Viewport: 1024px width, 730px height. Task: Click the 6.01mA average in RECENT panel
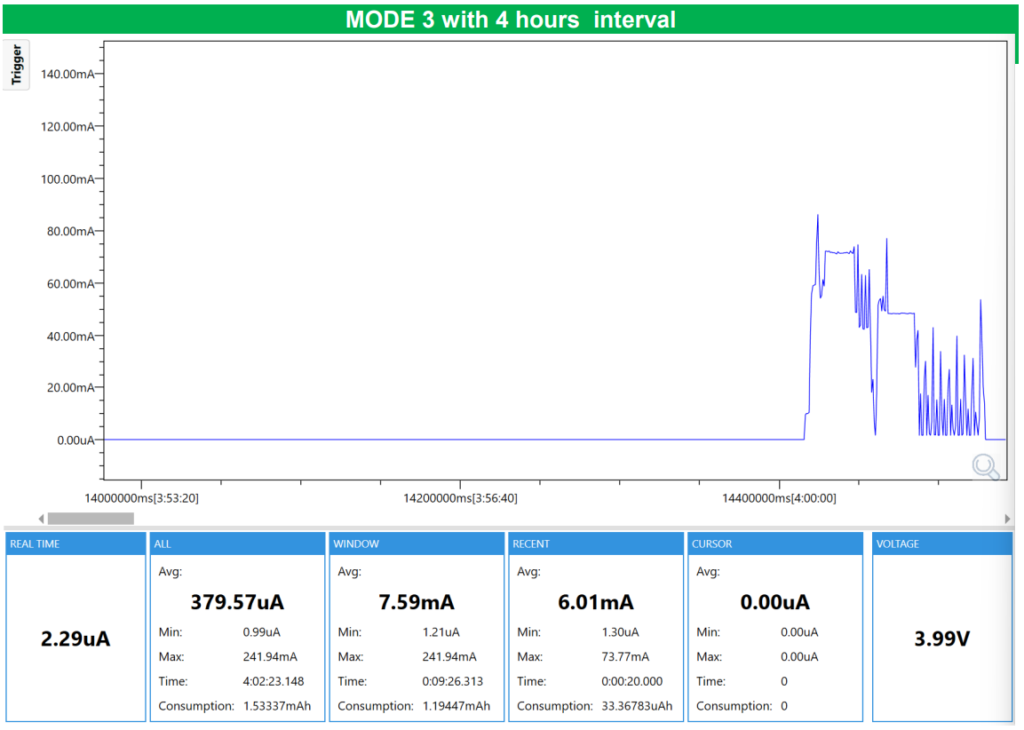[x=595, y=602]
